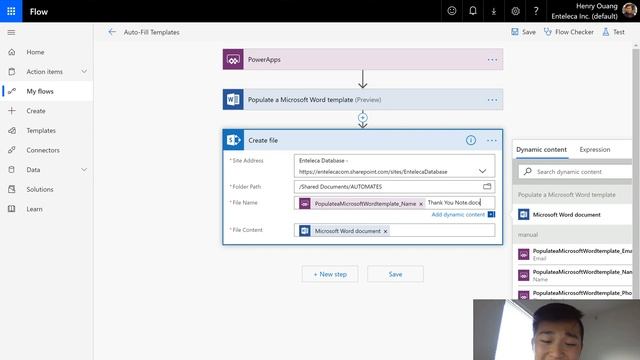
Task: Click Save below the flow steps
Action: coord(395,274)
